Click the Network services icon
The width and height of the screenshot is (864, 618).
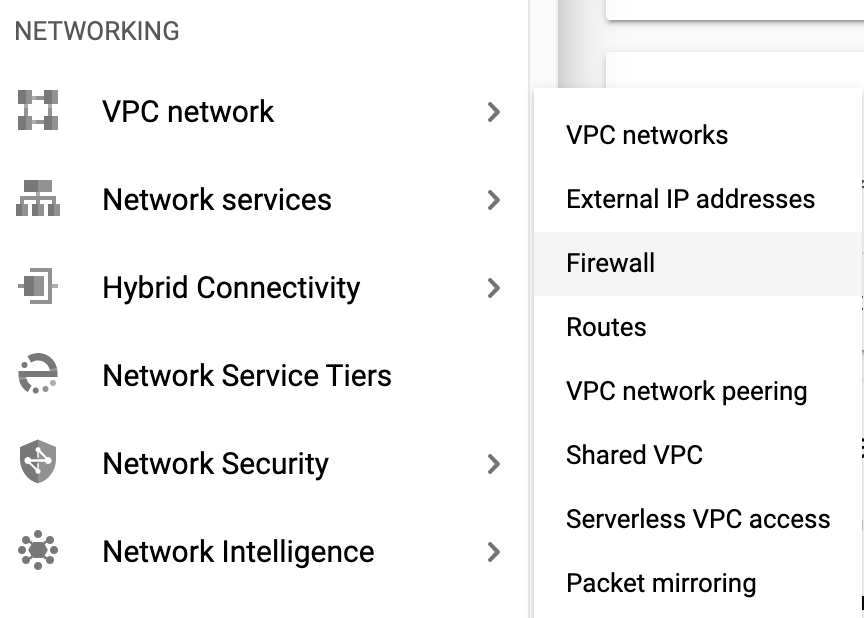tap(37, 200)
